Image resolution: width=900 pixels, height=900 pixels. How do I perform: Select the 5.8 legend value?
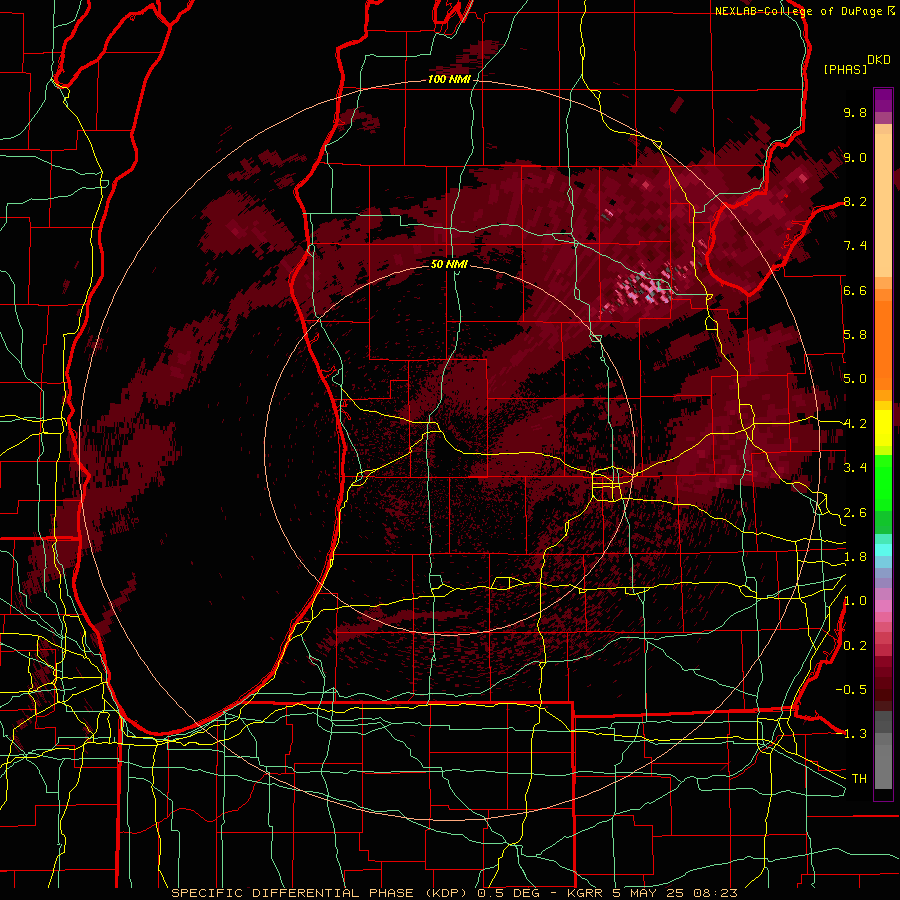pyautogui.click(x=855, y=335)
